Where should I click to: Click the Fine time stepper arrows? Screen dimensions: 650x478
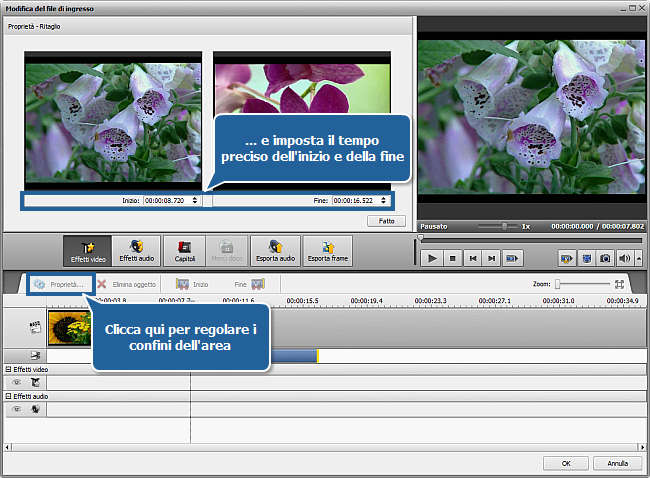[383, 201]
